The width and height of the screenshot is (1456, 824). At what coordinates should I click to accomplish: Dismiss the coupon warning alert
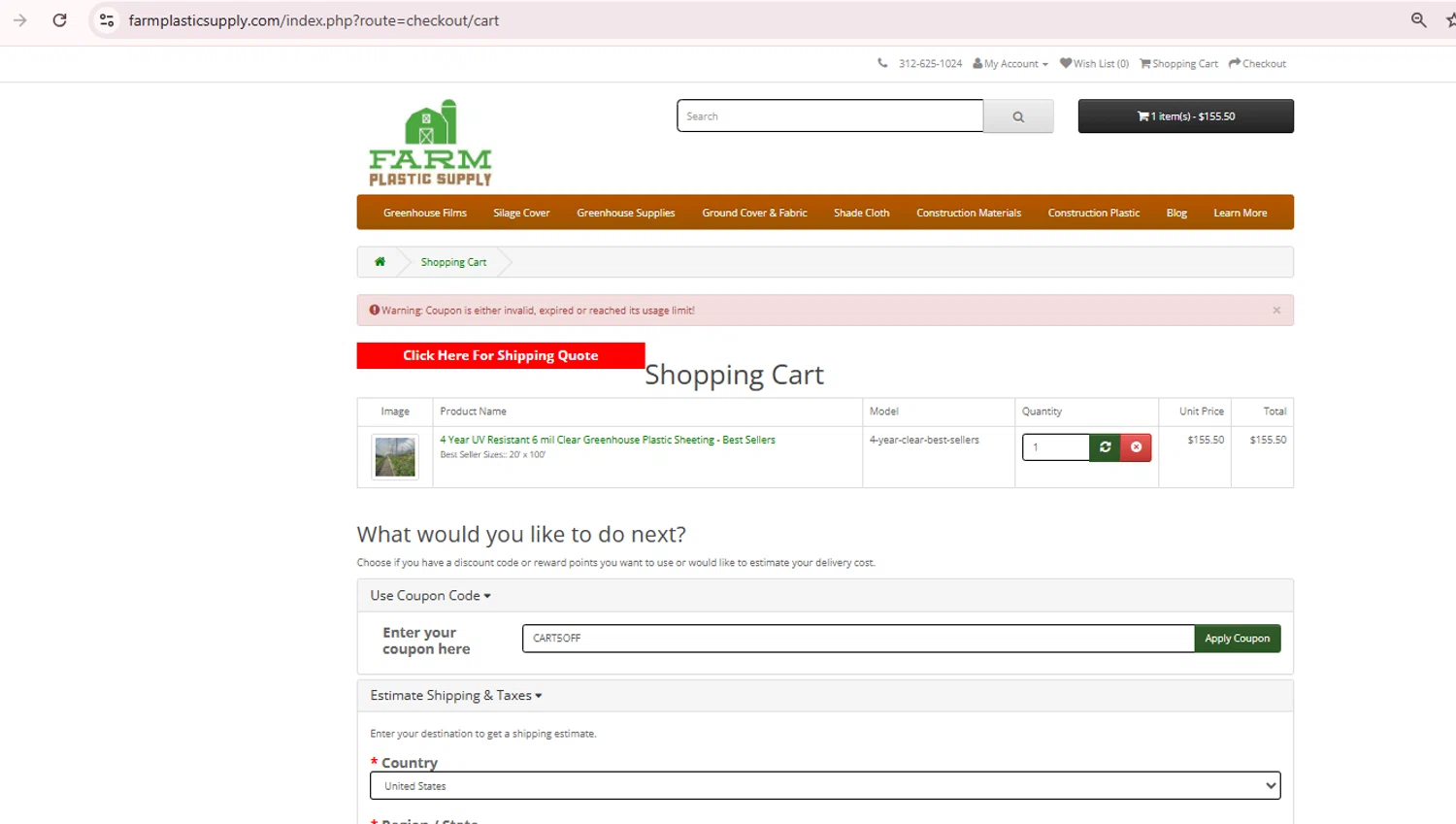(x=1276, y=311)
